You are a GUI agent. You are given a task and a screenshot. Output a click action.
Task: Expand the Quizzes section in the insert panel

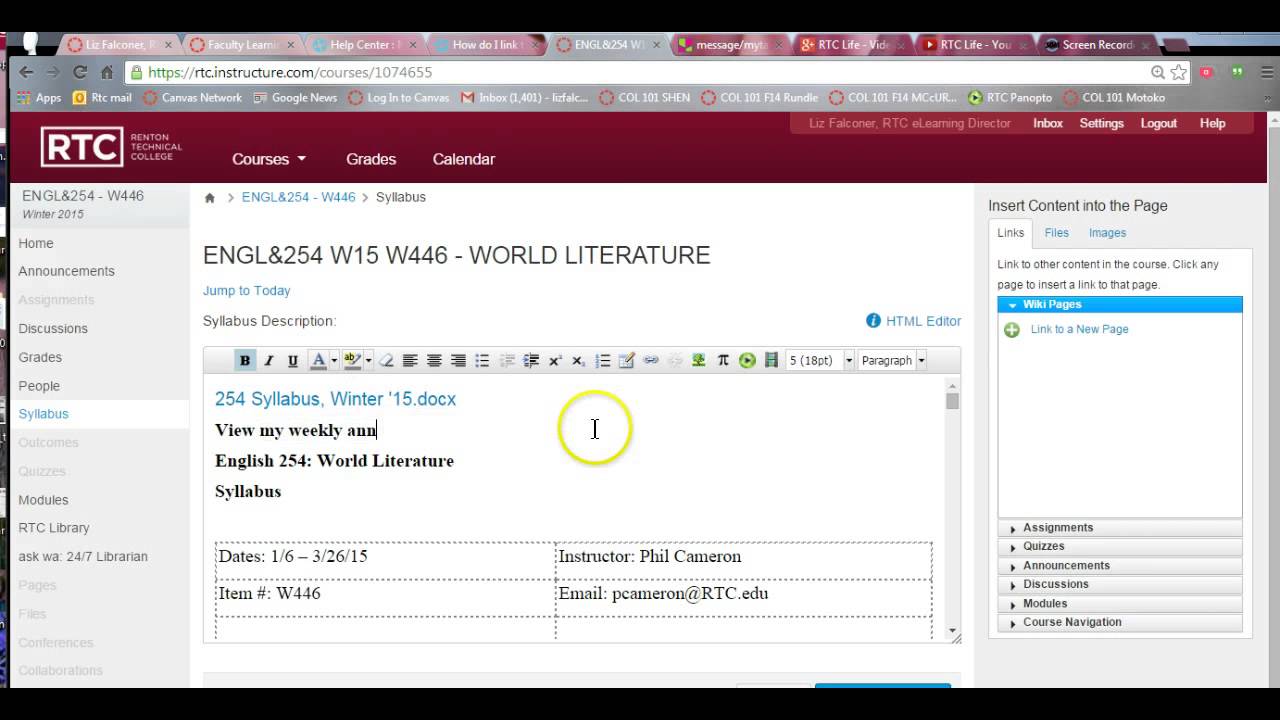pos(1120,547)
